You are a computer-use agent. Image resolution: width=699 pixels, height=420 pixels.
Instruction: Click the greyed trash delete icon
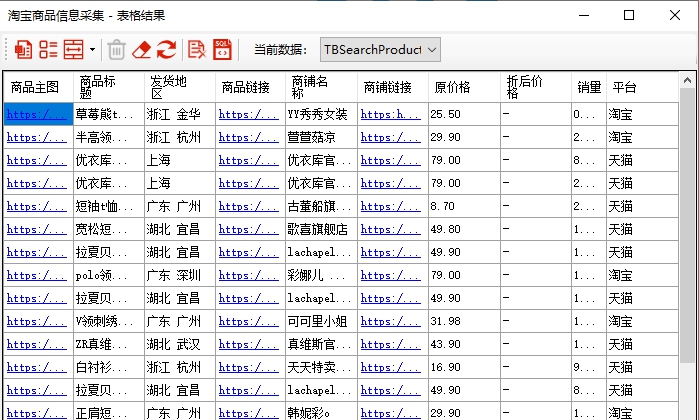pyautogui.click(x=116, y=49)
